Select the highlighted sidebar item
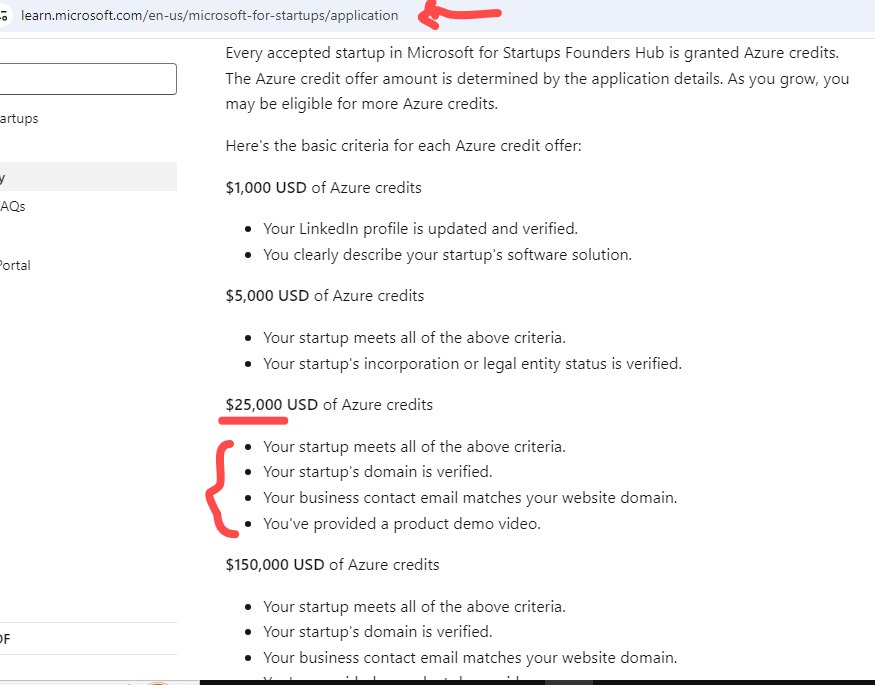 [88, 177]
